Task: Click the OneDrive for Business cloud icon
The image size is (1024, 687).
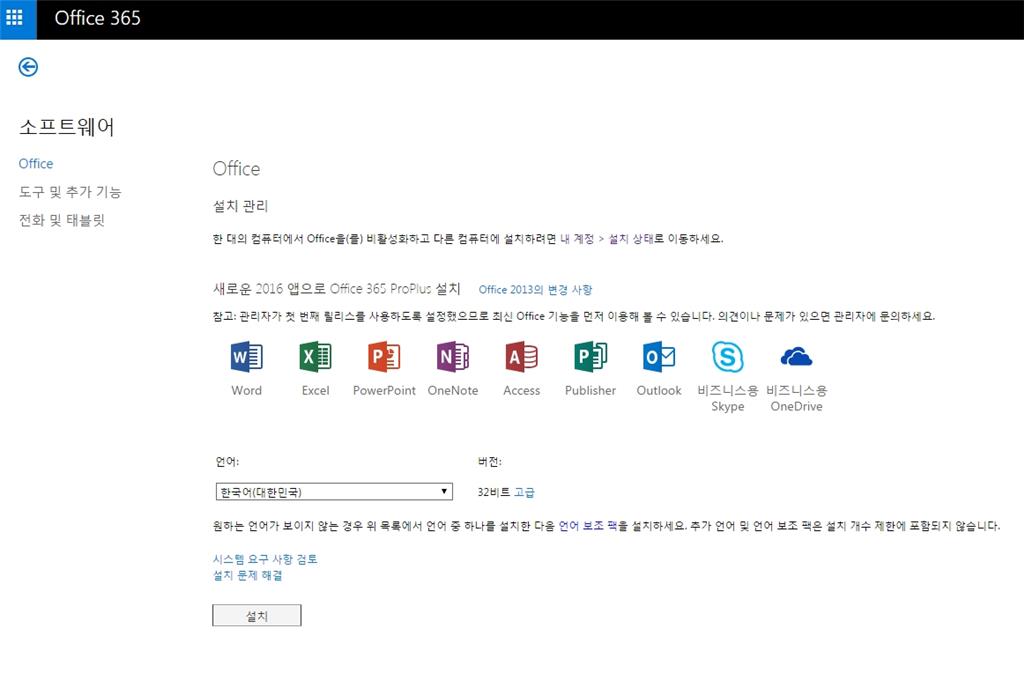Action: tap(796, 357)
